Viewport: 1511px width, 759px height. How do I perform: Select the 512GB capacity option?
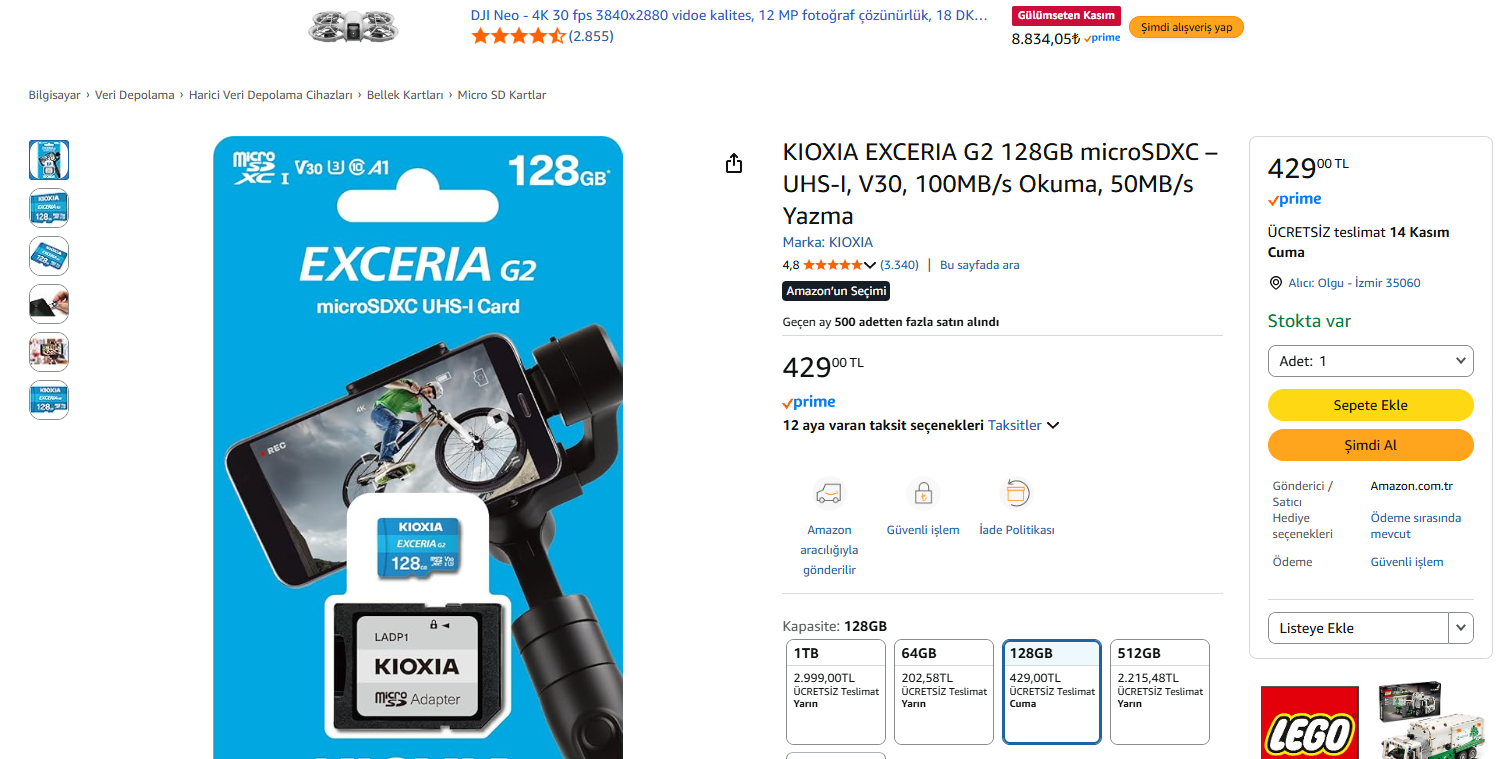[1160, 692]
